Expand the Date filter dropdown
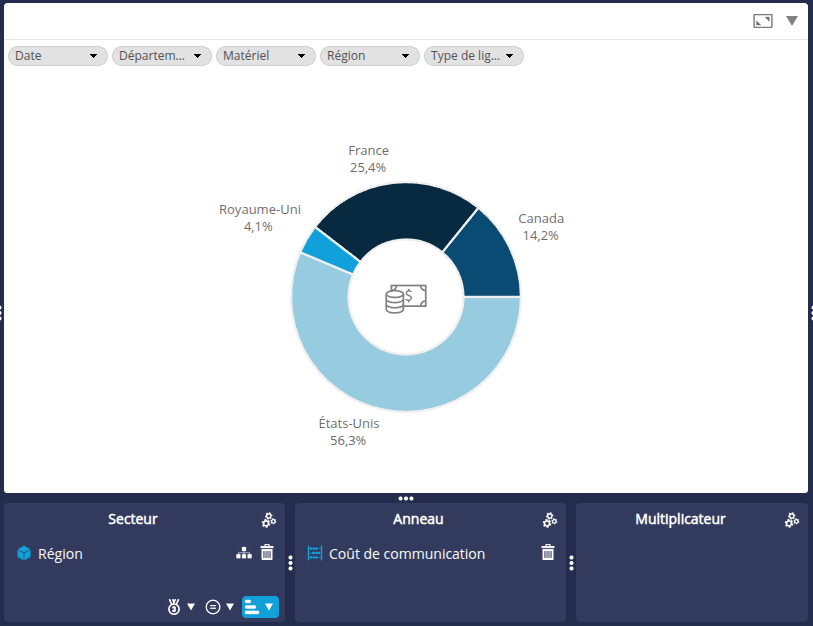 click(57, 56)
